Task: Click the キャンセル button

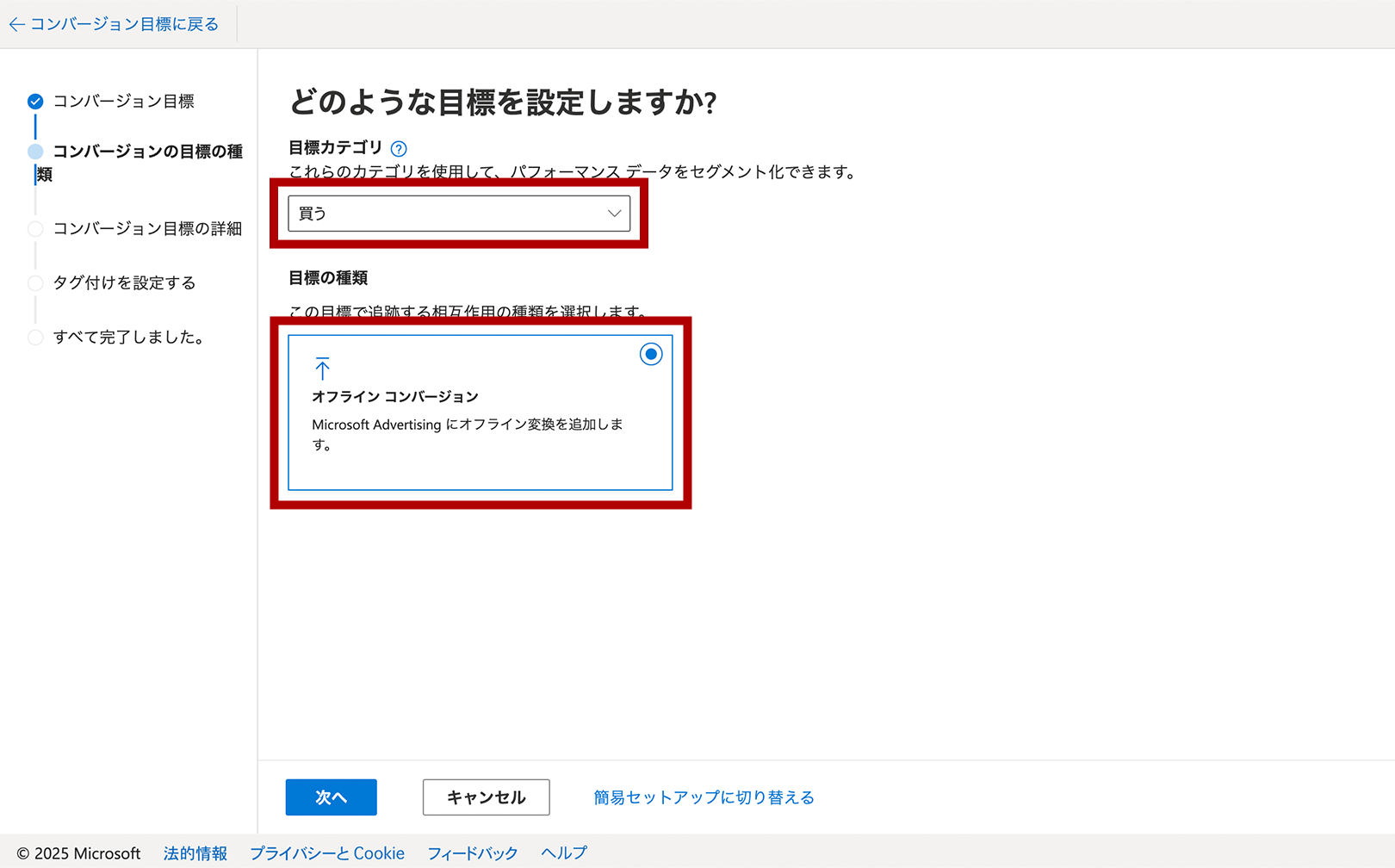Action: point(486,797)
